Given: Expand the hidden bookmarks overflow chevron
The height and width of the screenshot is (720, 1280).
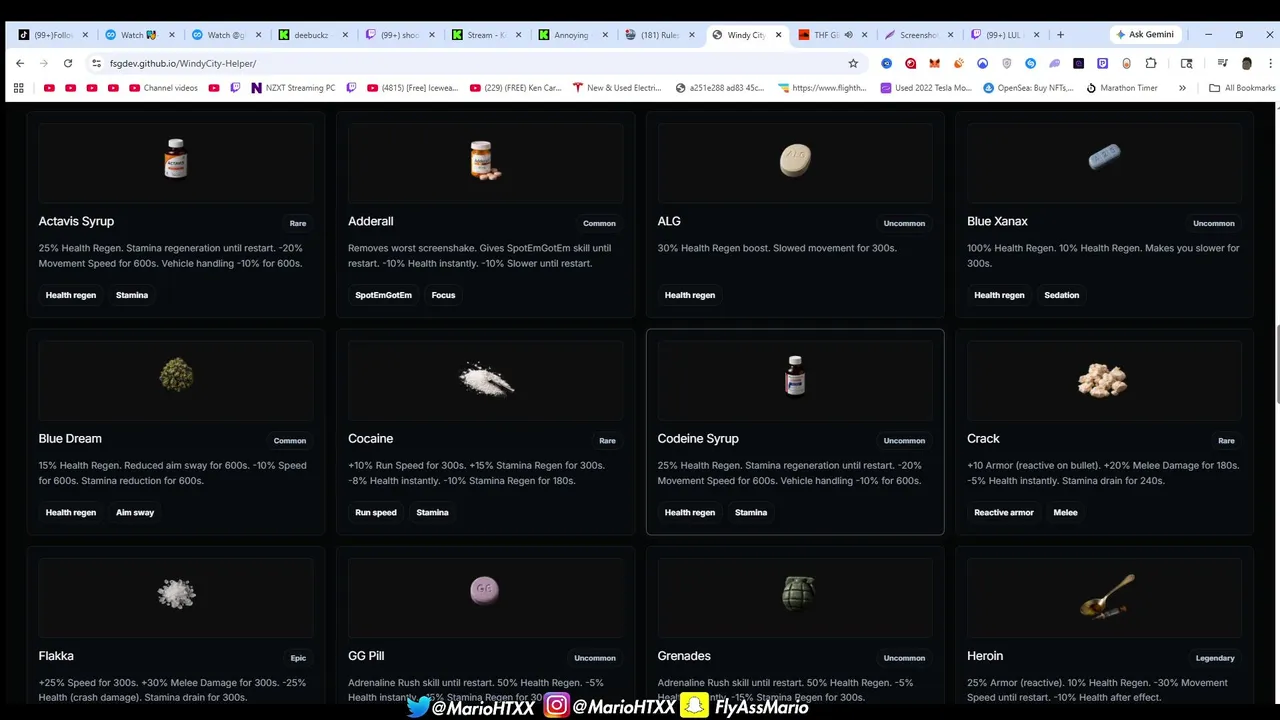Looking at the screenshot, I should pyautogui.click(x=1182, y=88).
